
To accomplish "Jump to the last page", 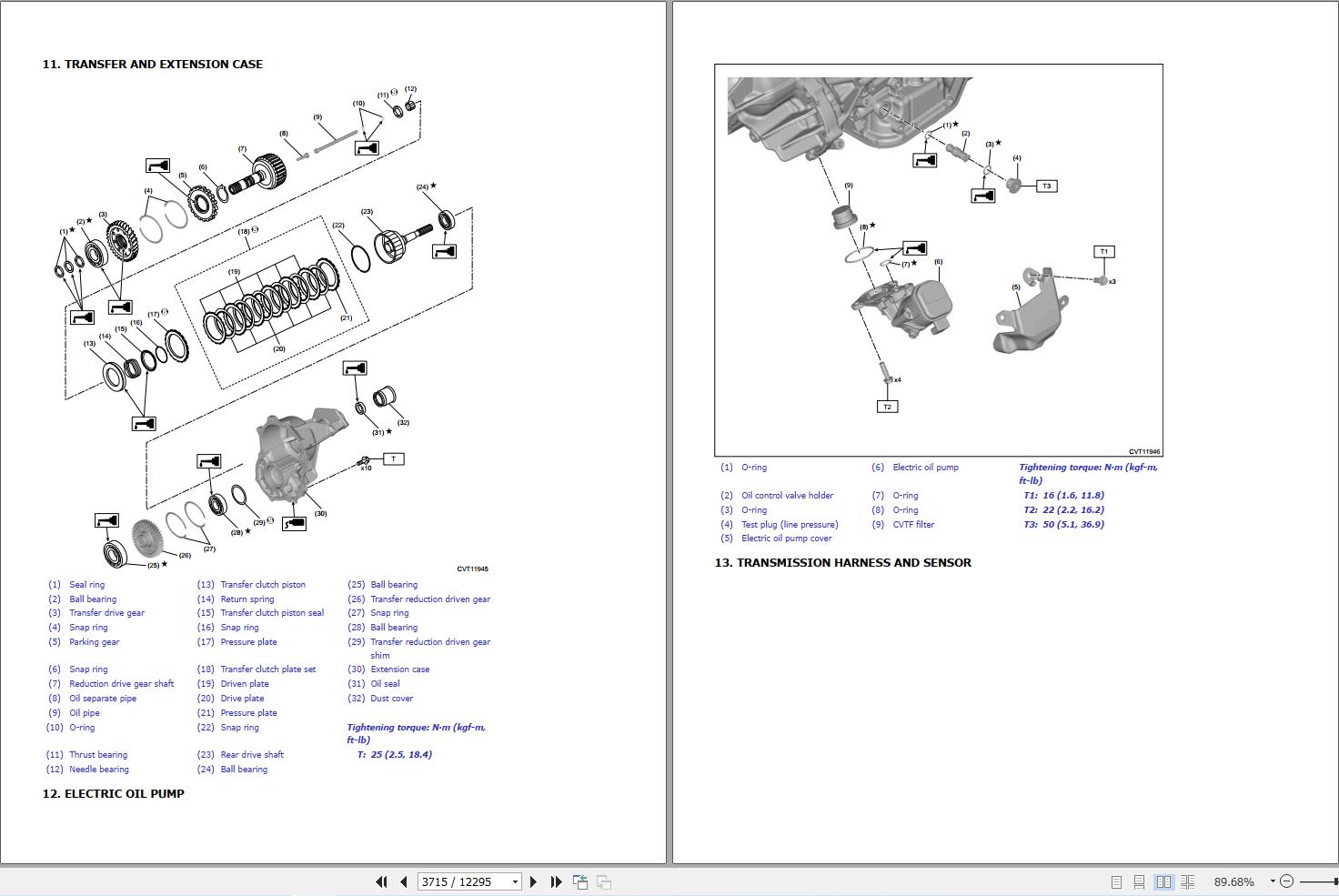I will (555, 881).
